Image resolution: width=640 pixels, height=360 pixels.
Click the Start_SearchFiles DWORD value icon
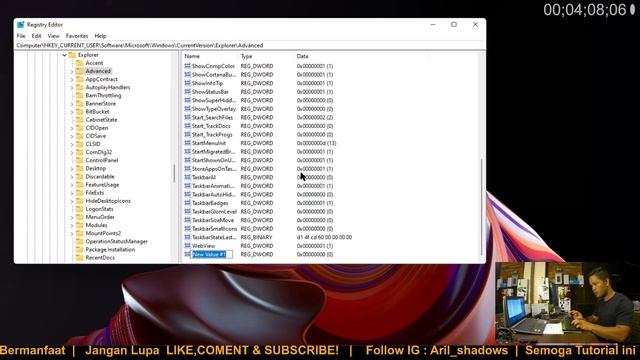[187, 117]
